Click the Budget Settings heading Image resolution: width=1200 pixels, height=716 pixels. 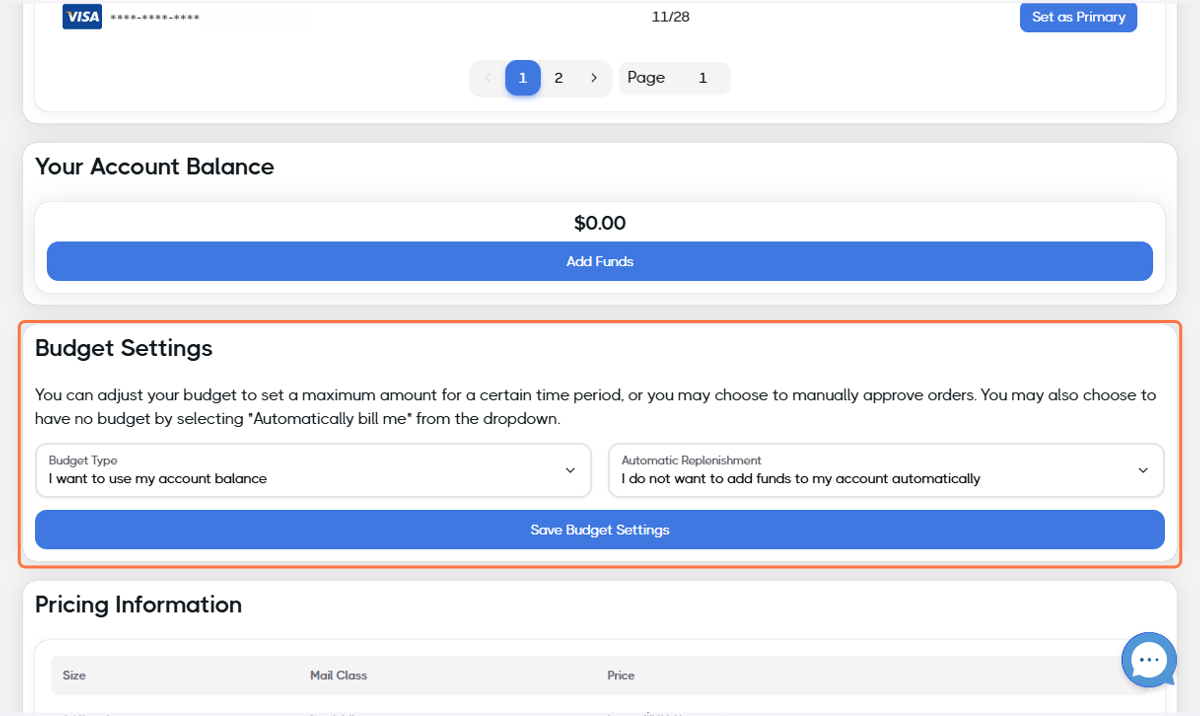[124, 348]
